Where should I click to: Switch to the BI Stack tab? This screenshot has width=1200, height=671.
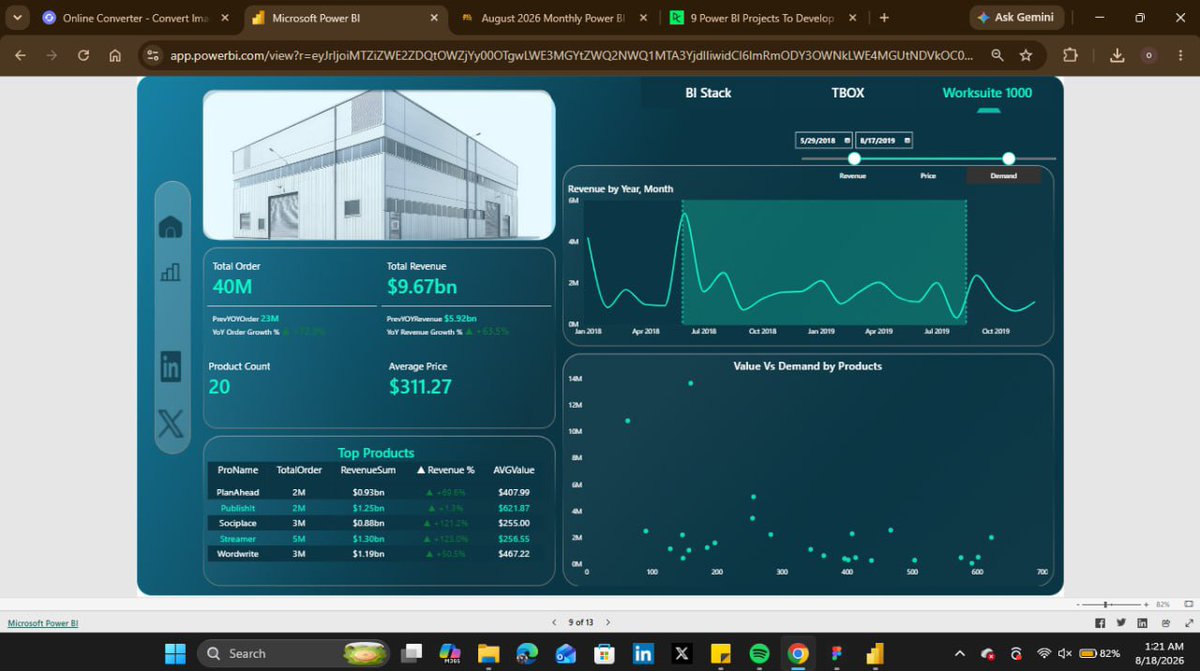pyautogui.click(x=708, y=93)
